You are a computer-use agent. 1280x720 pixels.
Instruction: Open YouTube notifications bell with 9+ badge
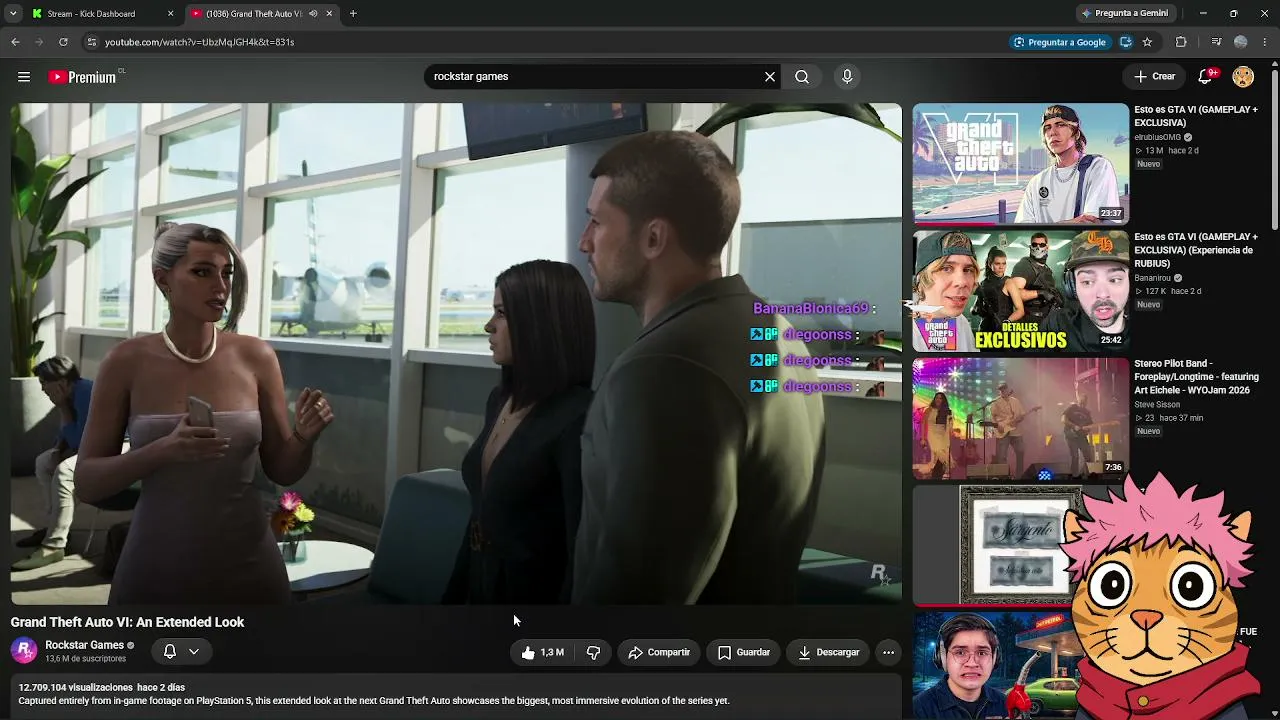coord(1206,77)
